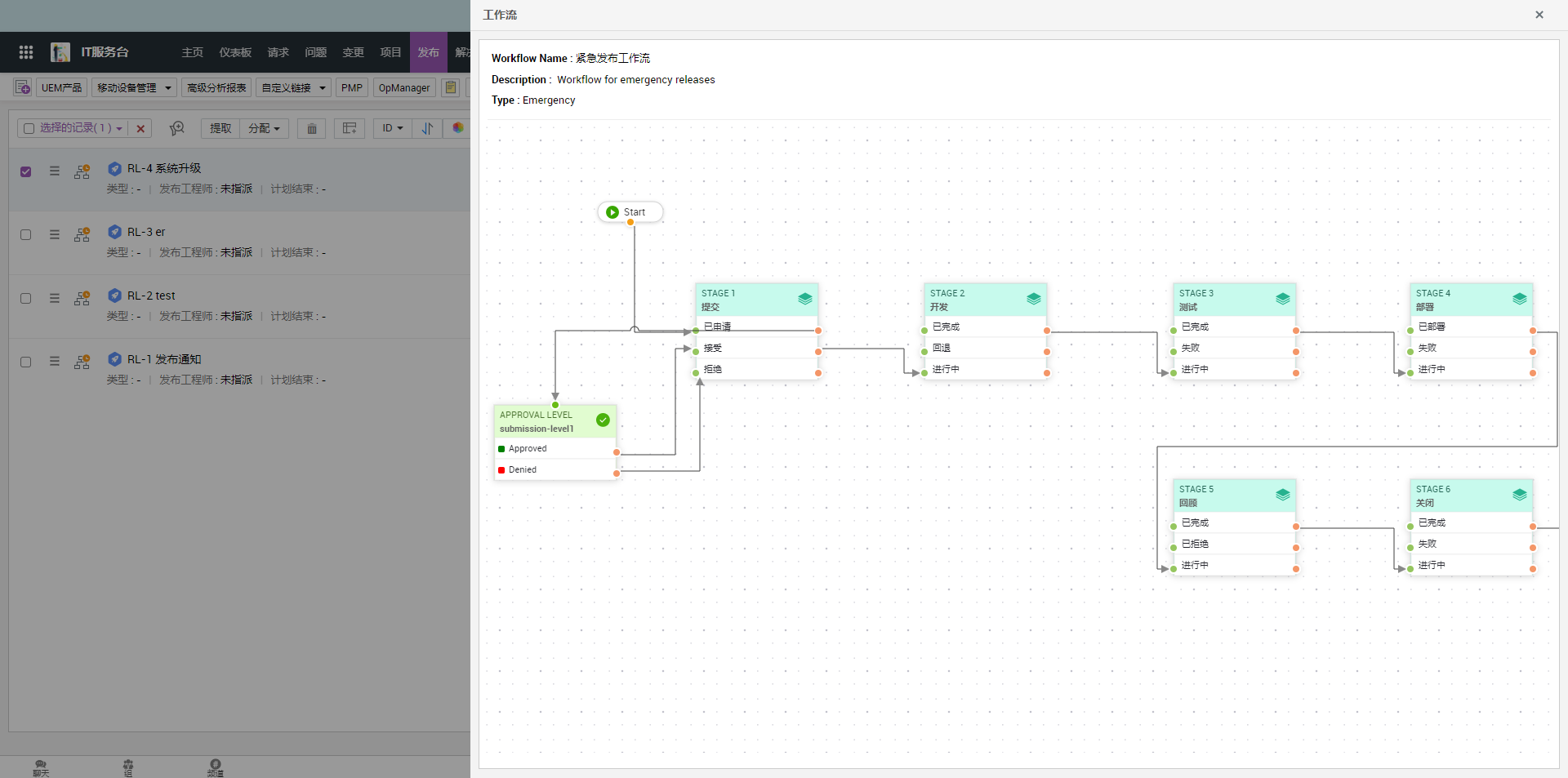1568x778 pixels.
Task: Expand the 自定义链接 dropdown
Action: tap(293, 87)
